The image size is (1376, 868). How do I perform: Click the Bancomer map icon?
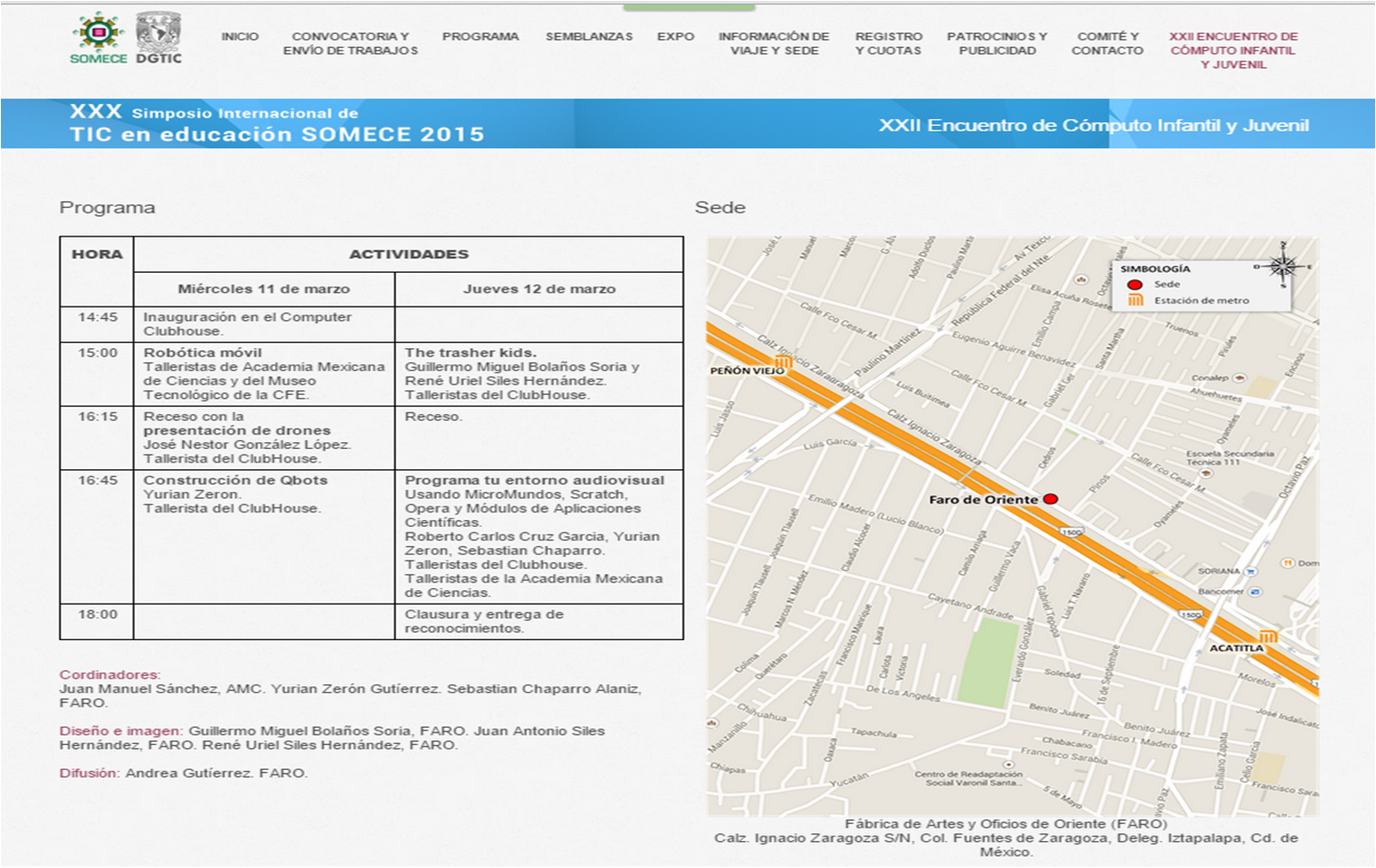click(x=1255, y=591)
